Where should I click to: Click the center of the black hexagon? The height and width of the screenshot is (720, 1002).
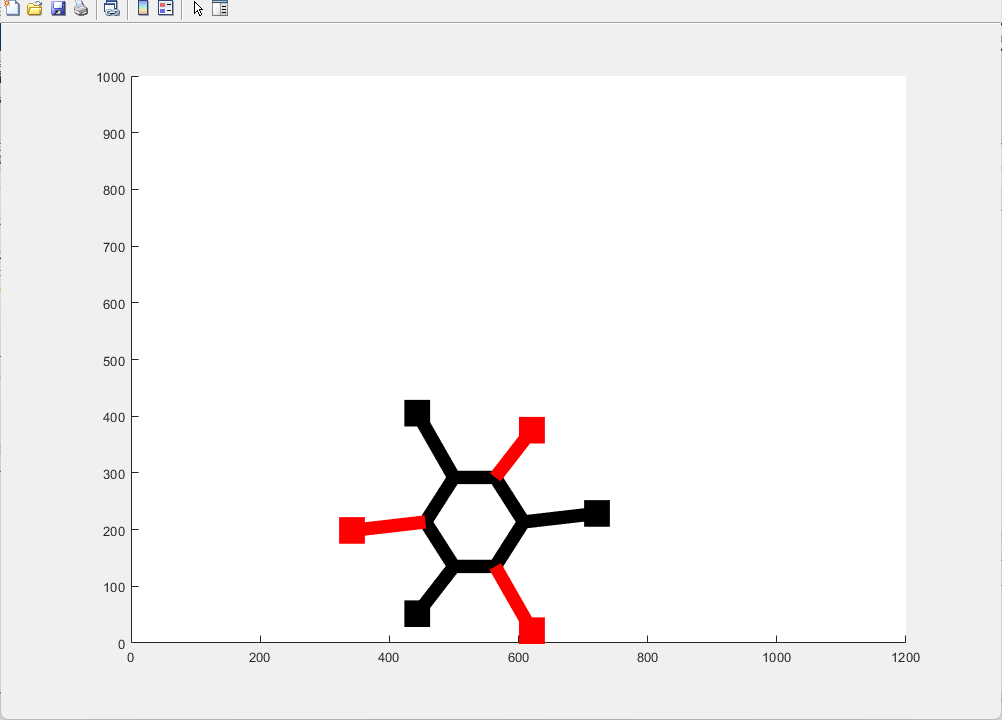pyautogui.click(x=475, y=522)
